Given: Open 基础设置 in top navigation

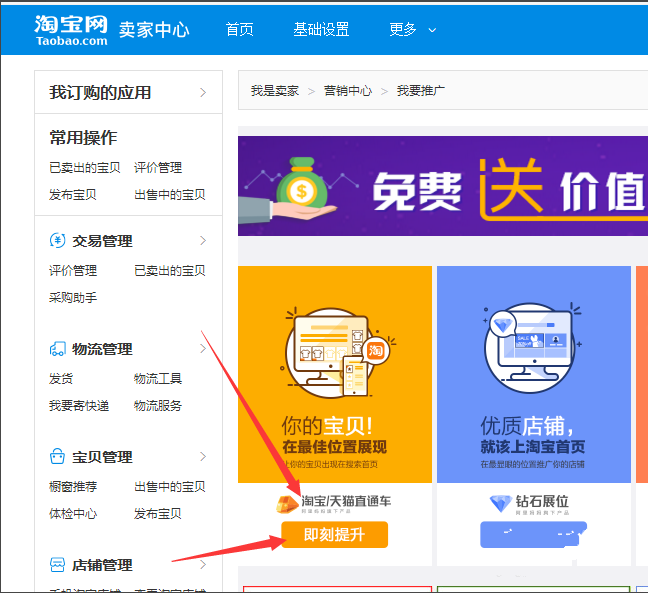Looking at the screenshot, I should coord(321,30).
